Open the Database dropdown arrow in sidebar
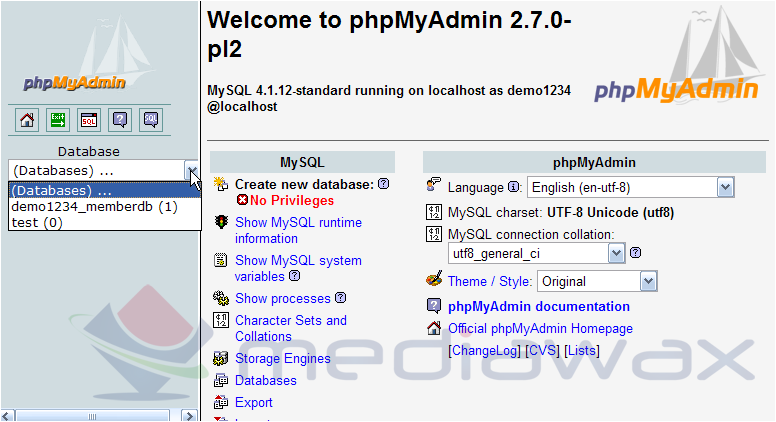 coord(192,171)
